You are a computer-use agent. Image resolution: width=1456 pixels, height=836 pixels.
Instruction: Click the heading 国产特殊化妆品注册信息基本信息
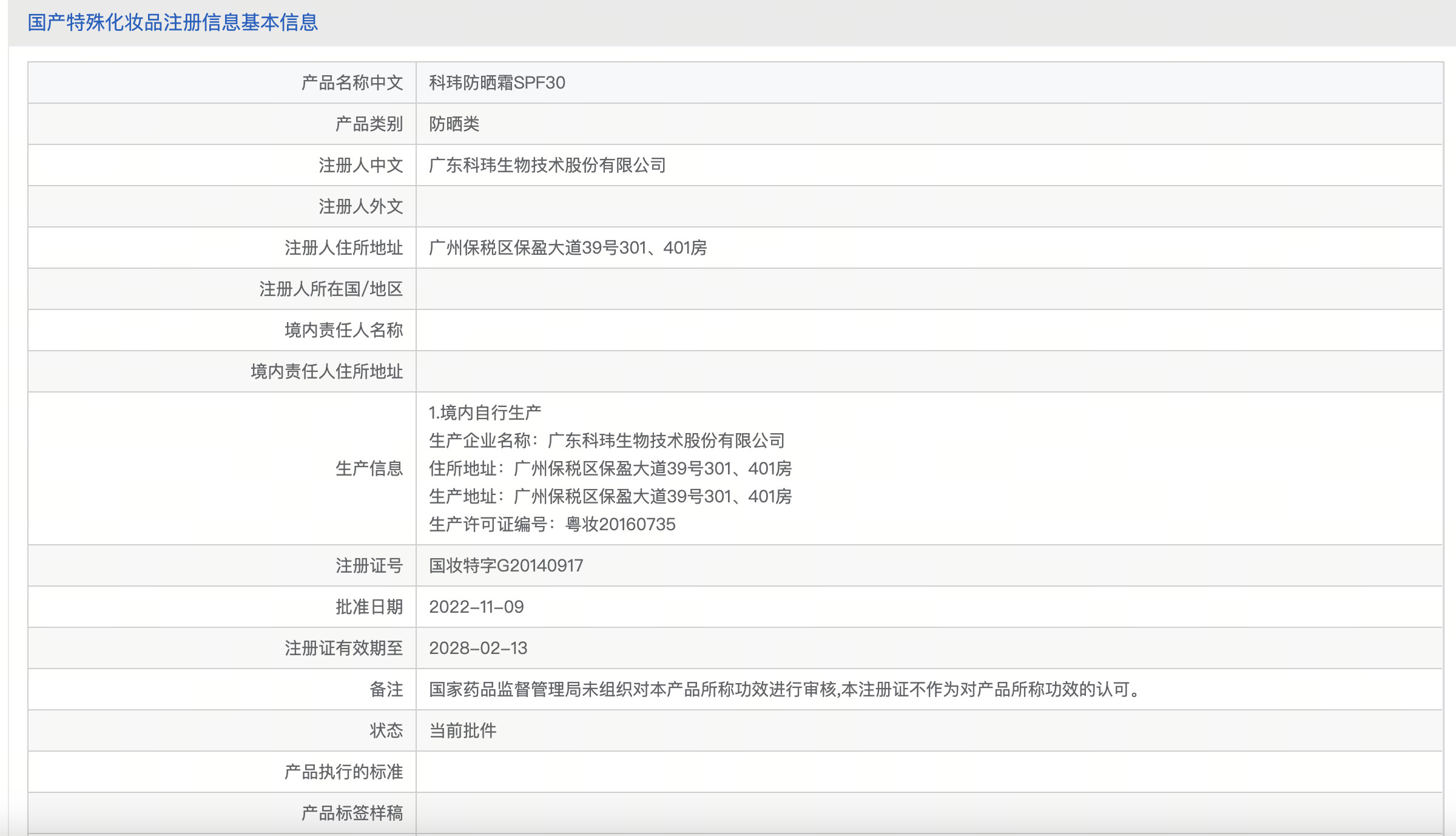coord(173,22)
